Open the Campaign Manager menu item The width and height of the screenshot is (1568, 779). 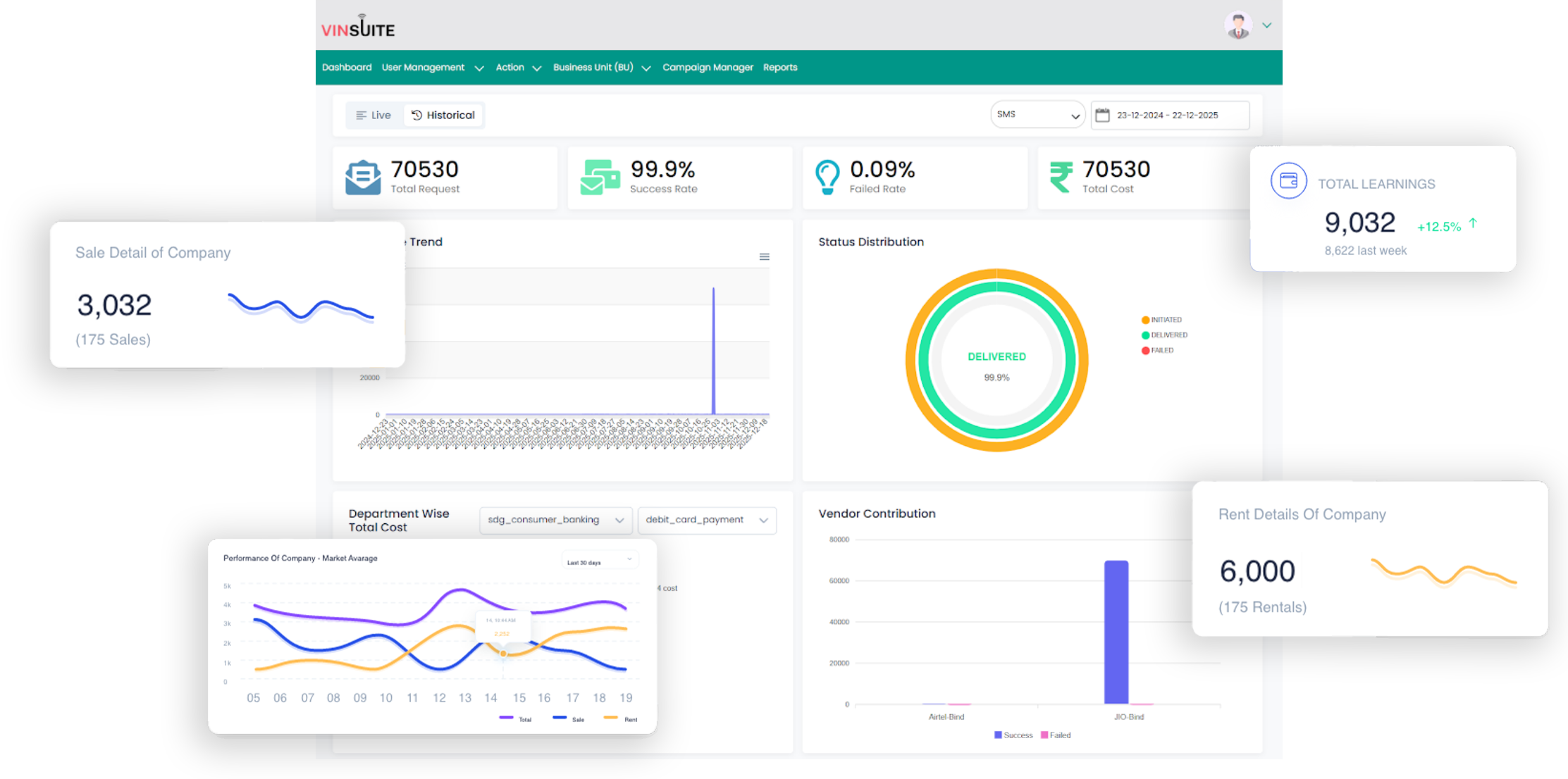pyautogui.click(x=708, y=68)
